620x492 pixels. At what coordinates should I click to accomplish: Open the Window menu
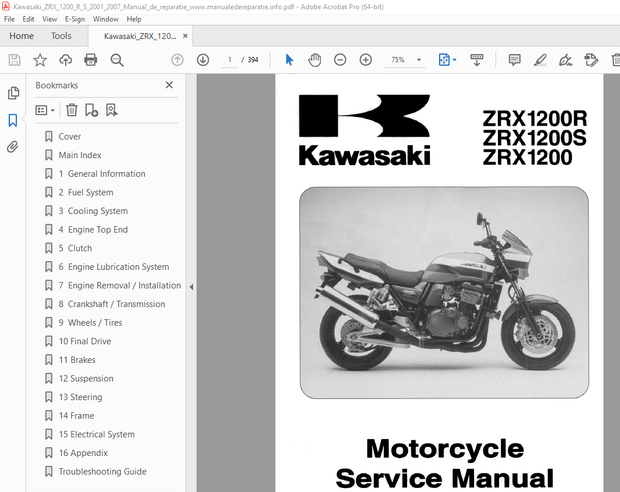[106, 19]
